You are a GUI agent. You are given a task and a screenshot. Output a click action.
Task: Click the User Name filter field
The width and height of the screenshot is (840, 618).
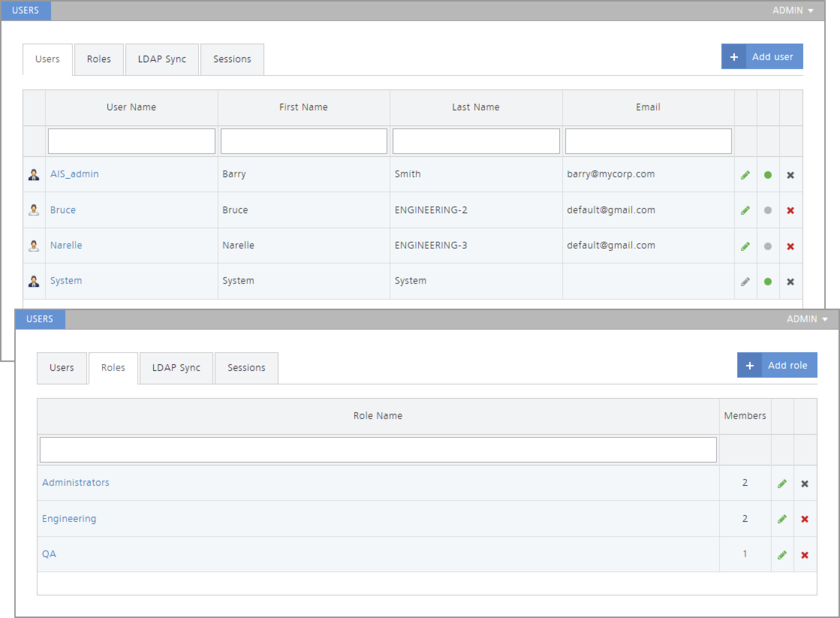click(131, 141)
